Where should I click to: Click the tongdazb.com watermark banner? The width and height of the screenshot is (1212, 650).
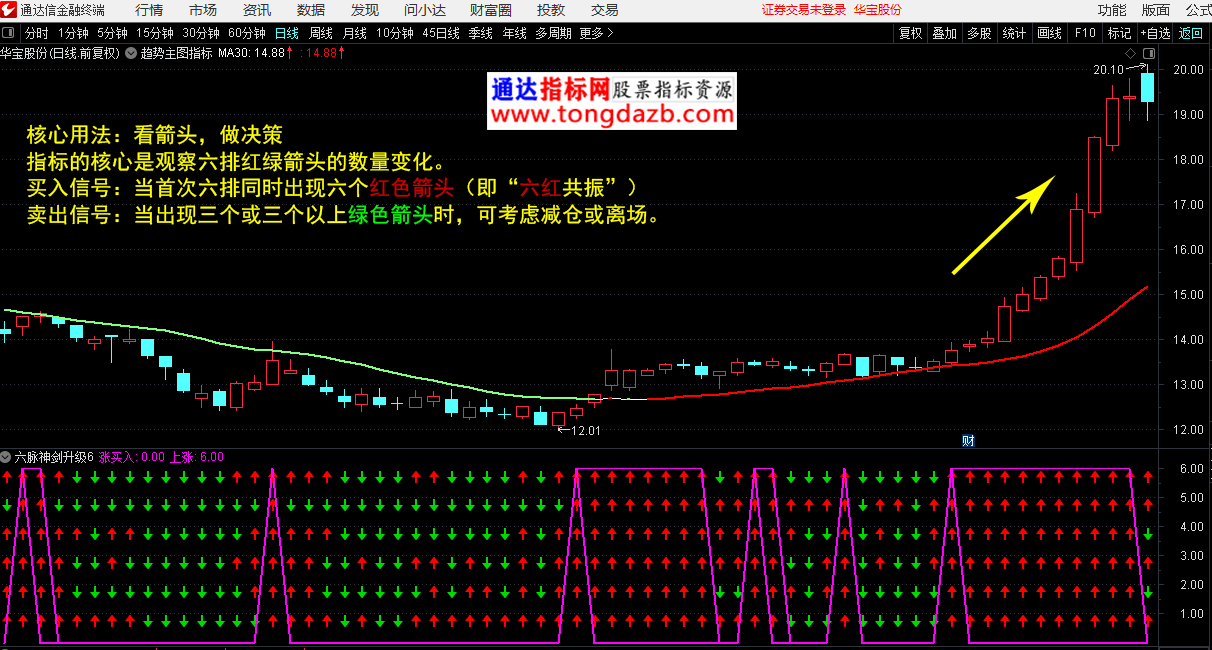[x=612, y=102]
